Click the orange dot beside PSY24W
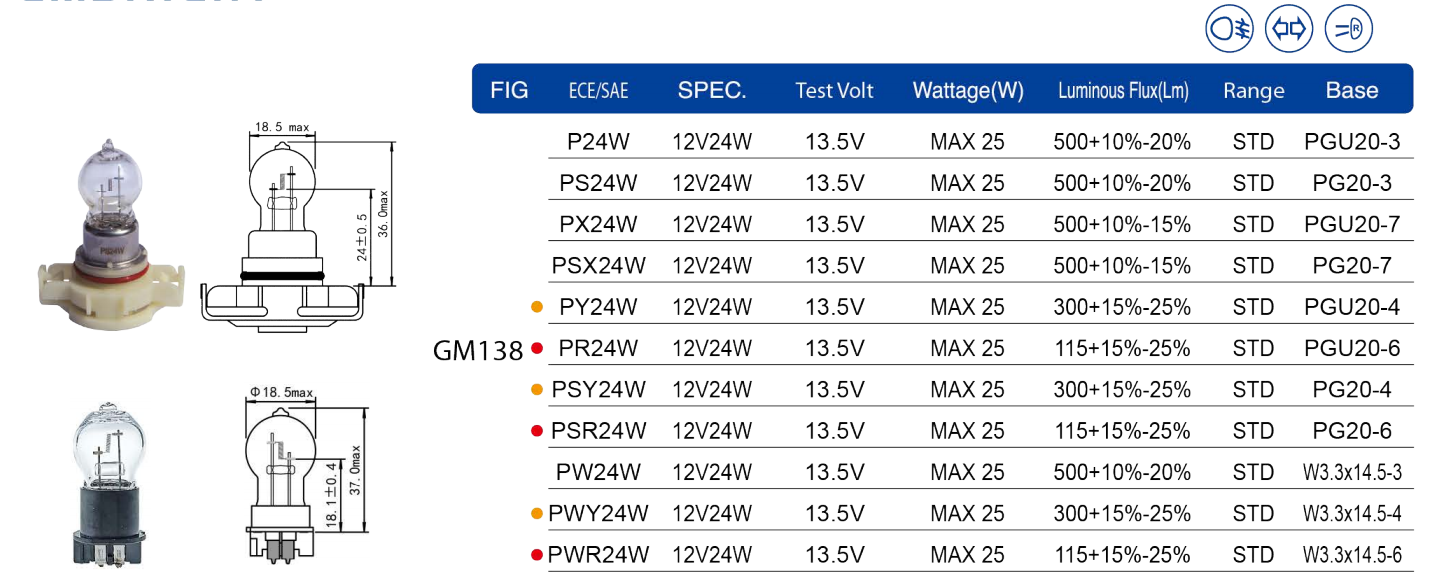 [x=537, y=390]
